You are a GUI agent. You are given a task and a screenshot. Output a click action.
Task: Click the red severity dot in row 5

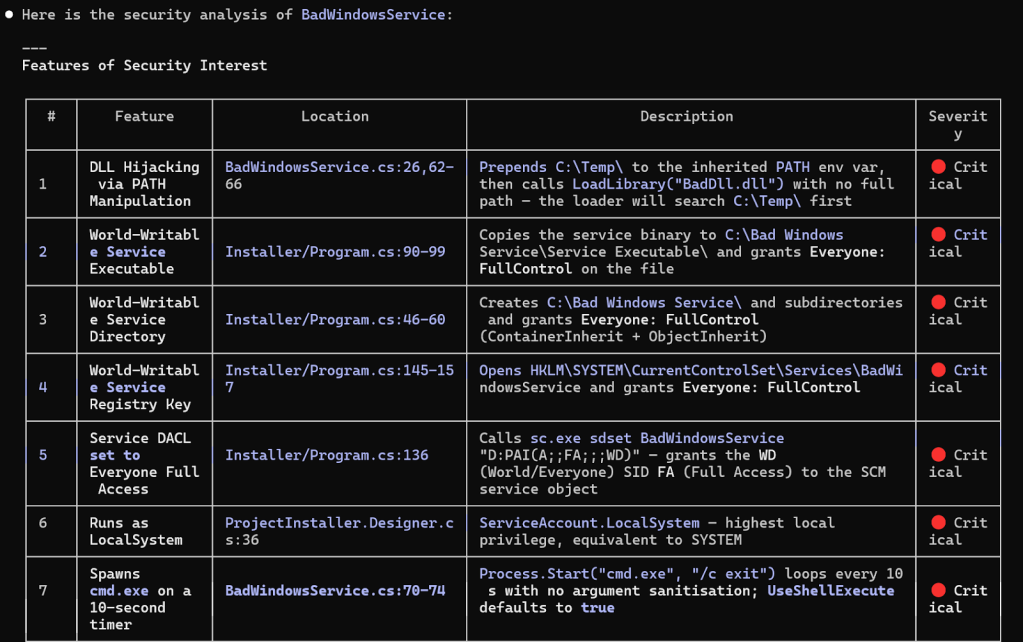pos(938,455)
